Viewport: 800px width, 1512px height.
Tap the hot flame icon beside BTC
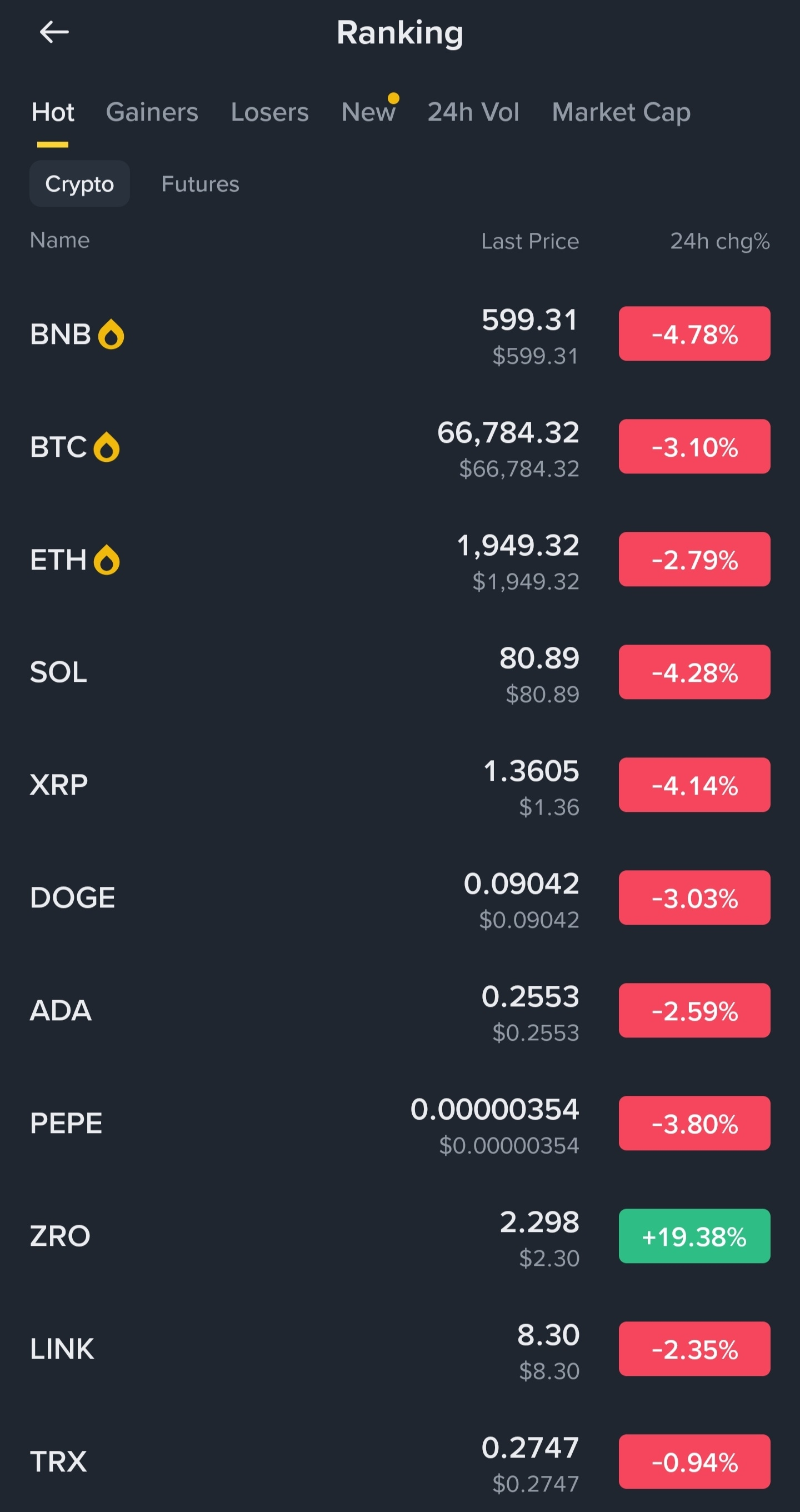pyautogui.click(x=107, y=447)
